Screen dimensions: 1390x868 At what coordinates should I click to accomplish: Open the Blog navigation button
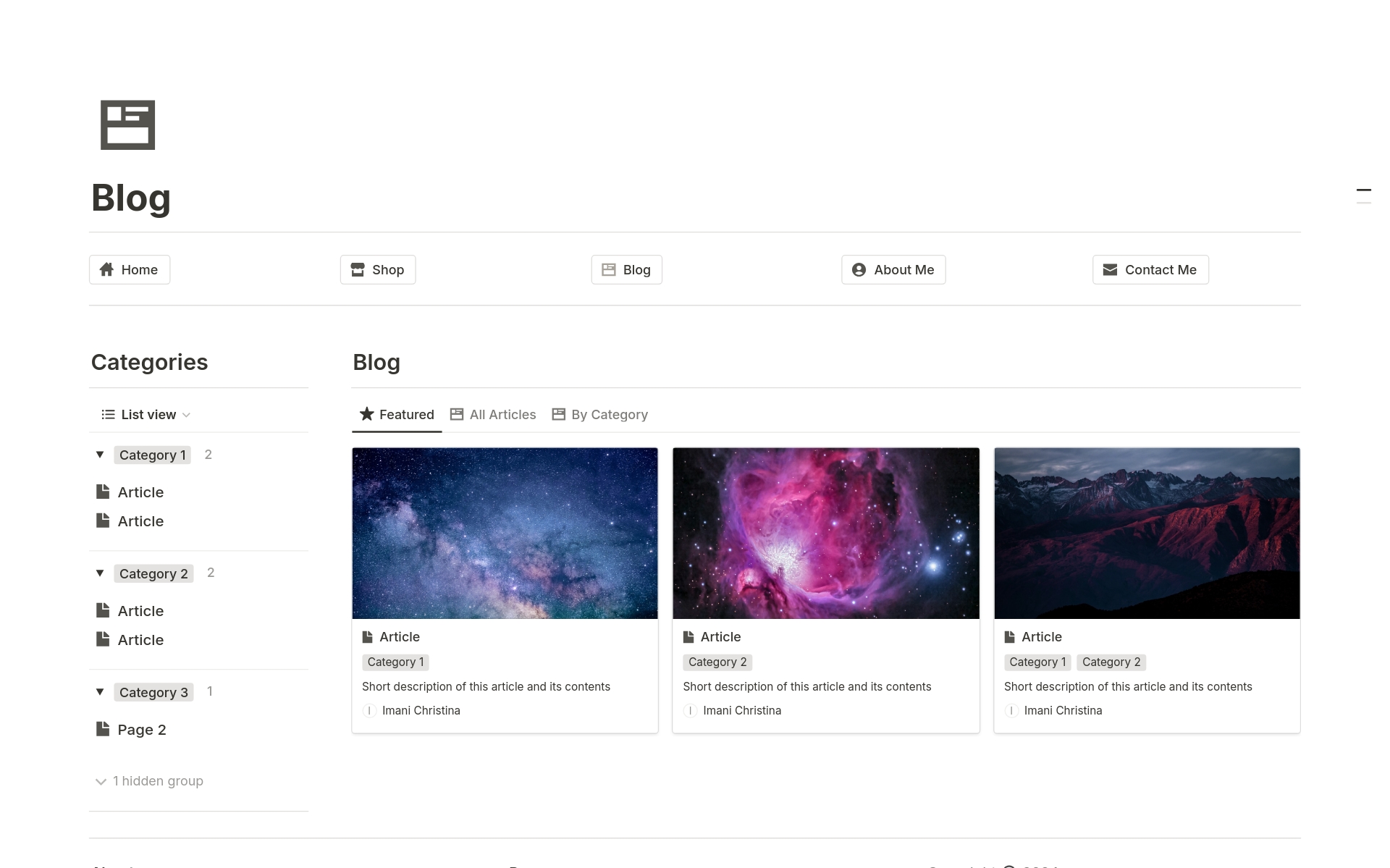coord(627,269)
